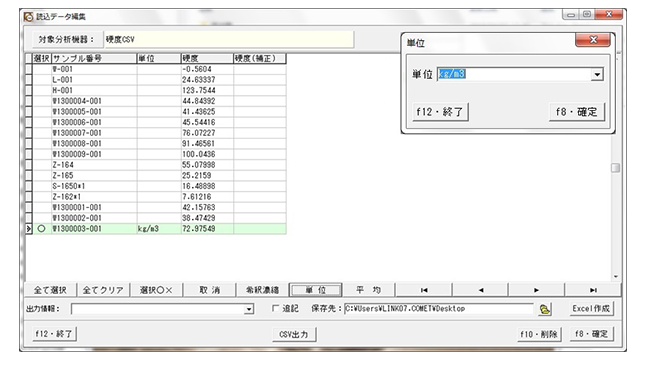Screen dimensions: 648x366
Task: Click the application icon in title bar
Action: [28, 17]
